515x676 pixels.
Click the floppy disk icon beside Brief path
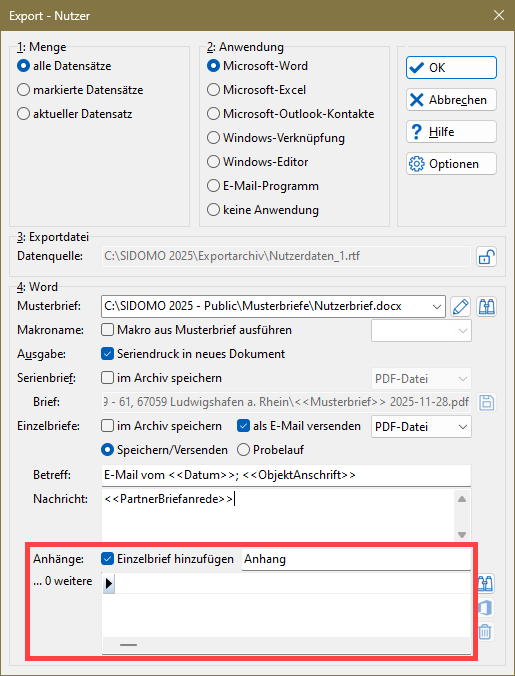[x=487, y=403]
